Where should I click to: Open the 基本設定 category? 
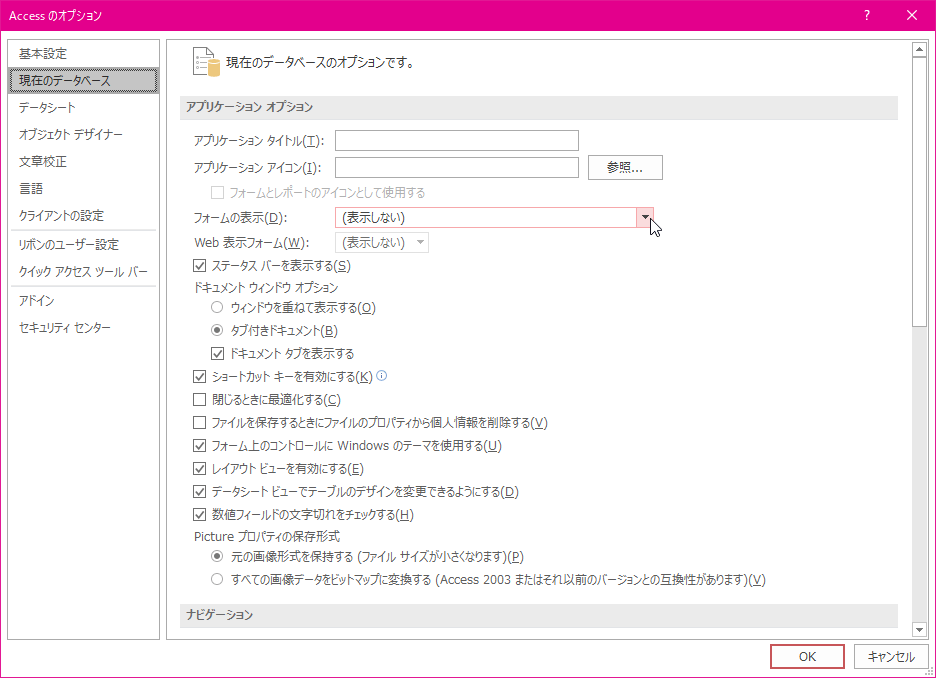84,54
